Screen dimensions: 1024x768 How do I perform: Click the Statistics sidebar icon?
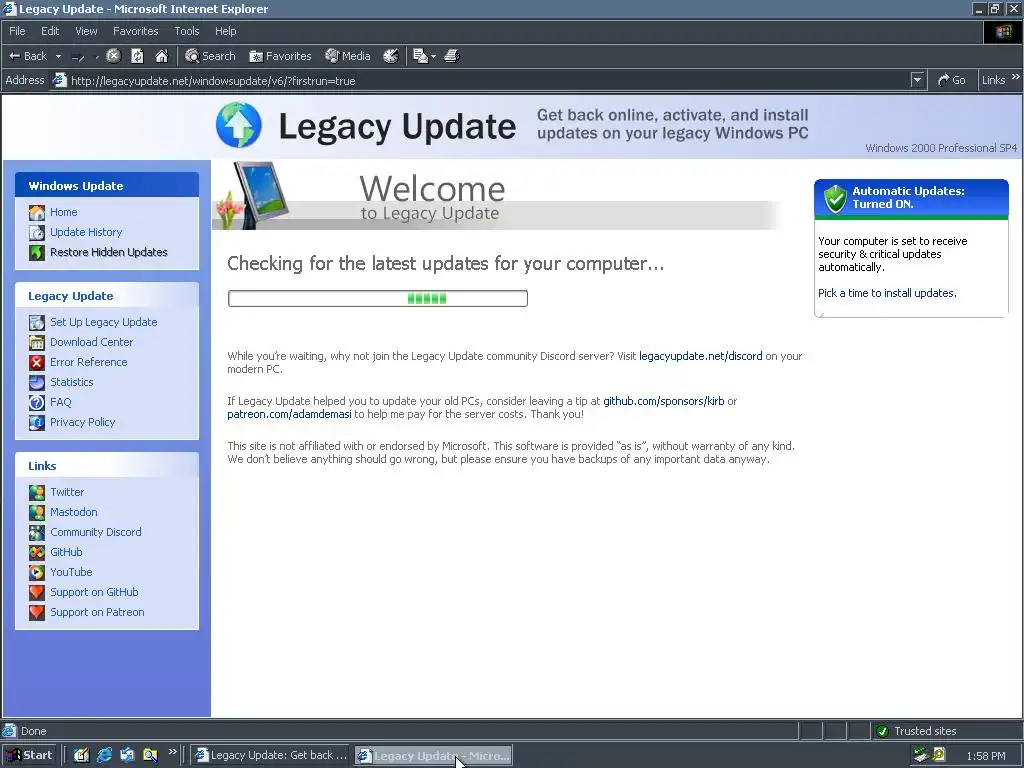(x=37, y=383)
